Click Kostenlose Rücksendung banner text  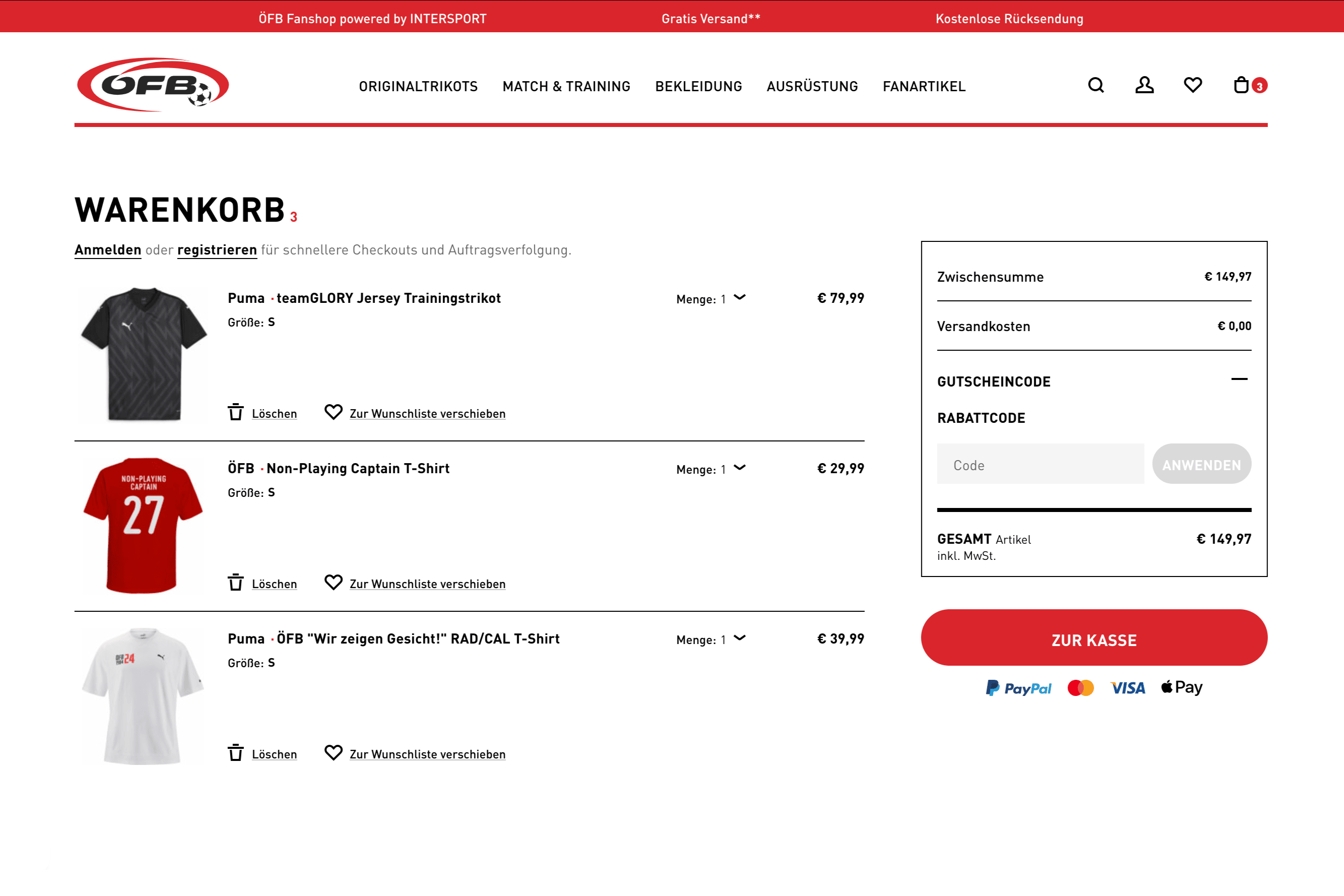coord(1009,18)
